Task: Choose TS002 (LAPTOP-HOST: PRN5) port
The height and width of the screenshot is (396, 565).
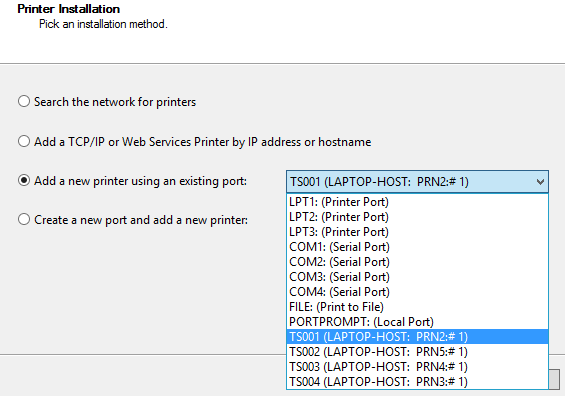Action: (x=417, y=352)
